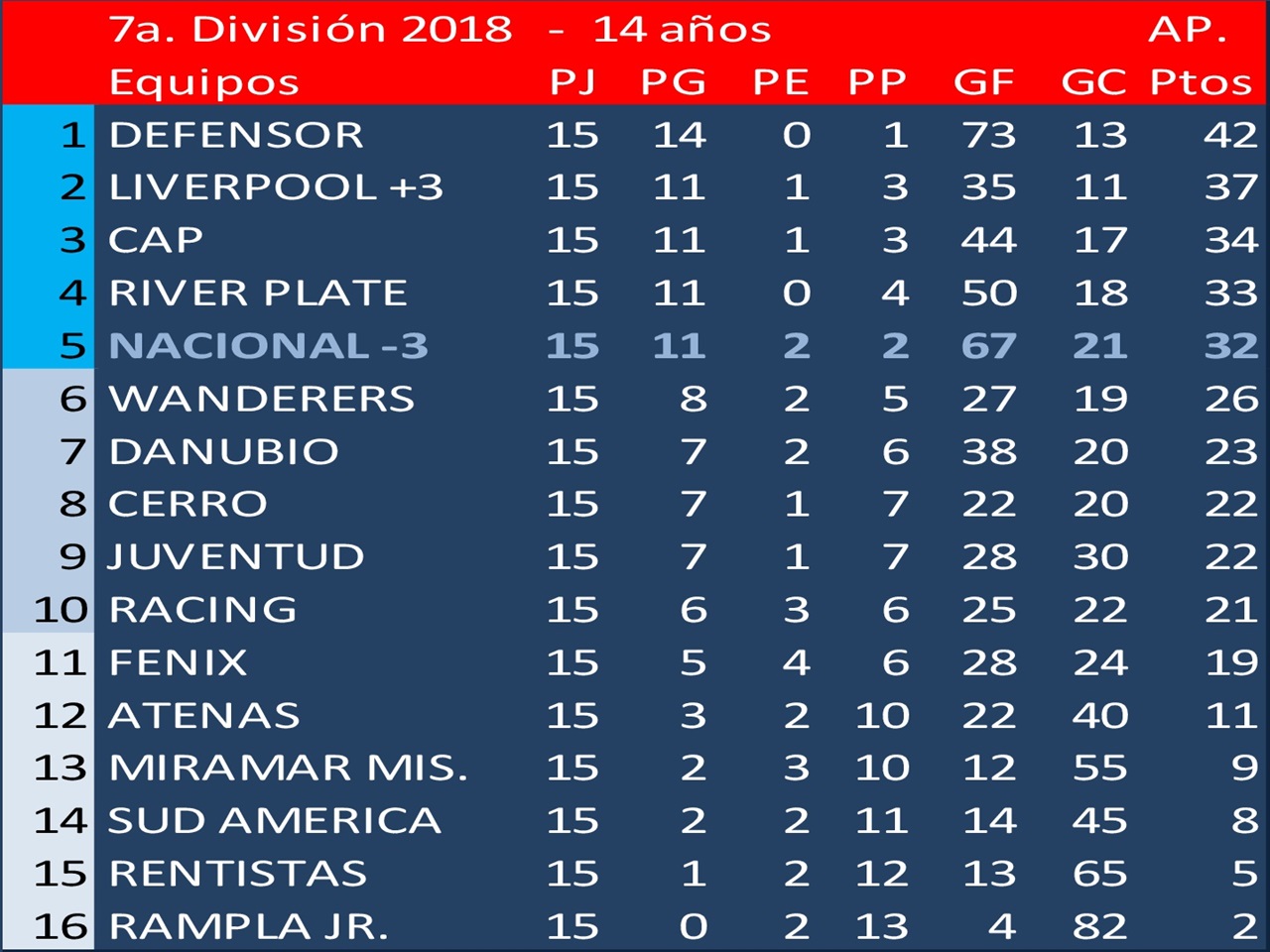
Task: Select the PJ column header
Action: click(x=572, y=81)
